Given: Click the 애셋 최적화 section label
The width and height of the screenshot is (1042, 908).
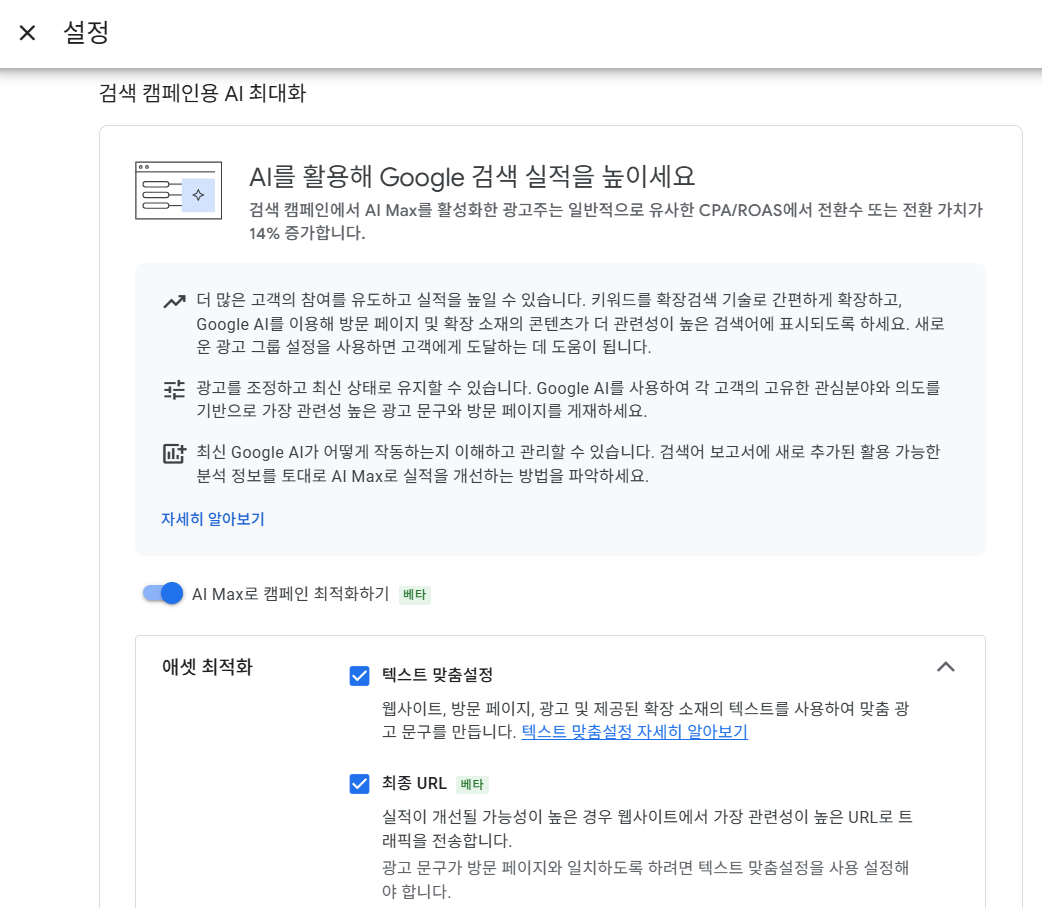Looking at the screenshot, I should 207,667.
